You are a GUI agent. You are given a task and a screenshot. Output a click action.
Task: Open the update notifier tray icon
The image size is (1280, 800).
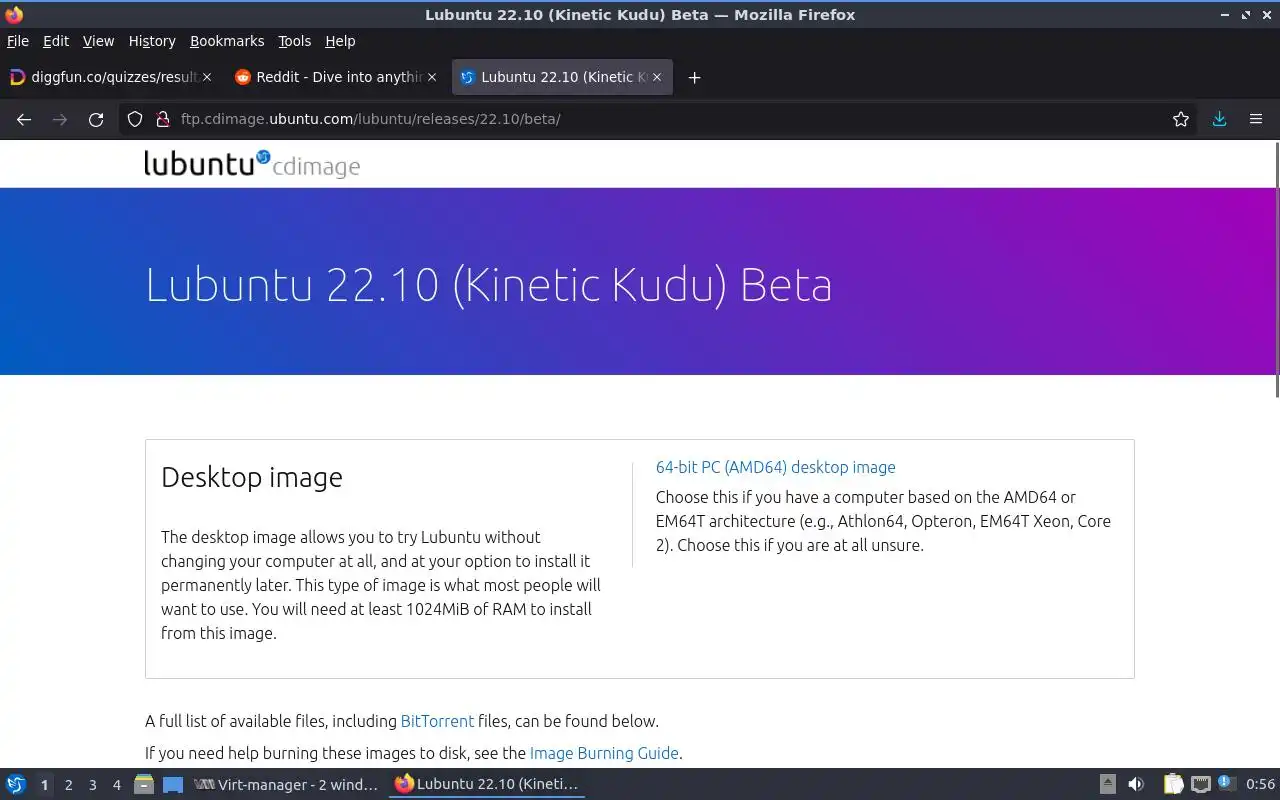tap(1227, 784)
